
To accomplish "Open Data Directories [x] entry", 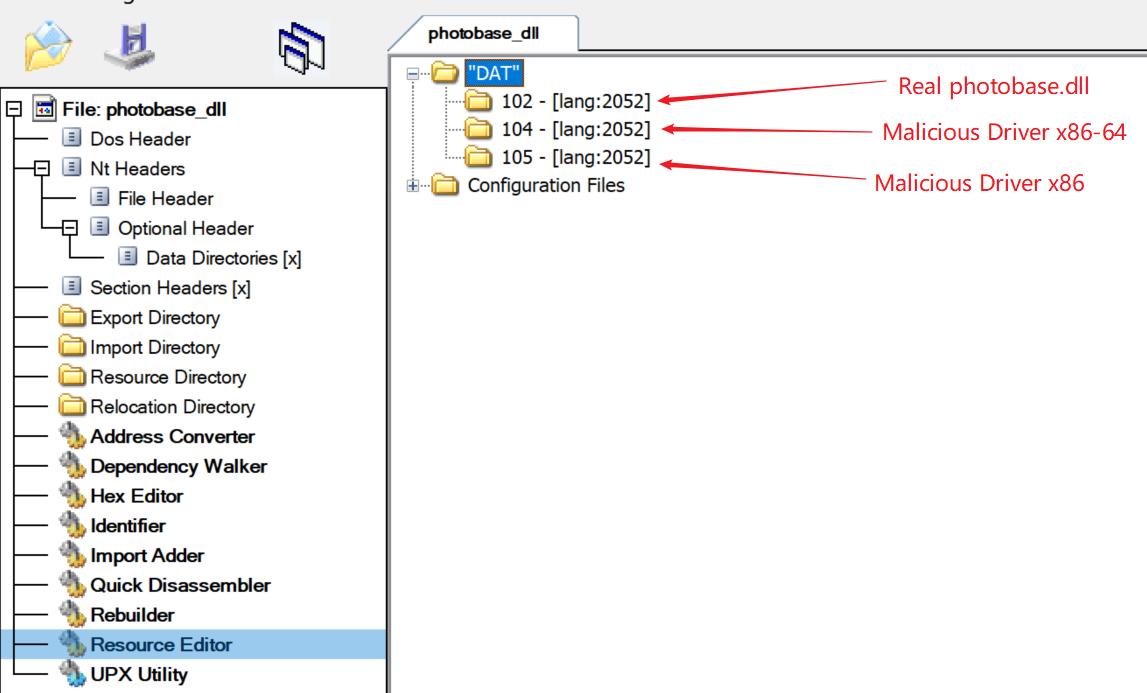I will point(224,258).
